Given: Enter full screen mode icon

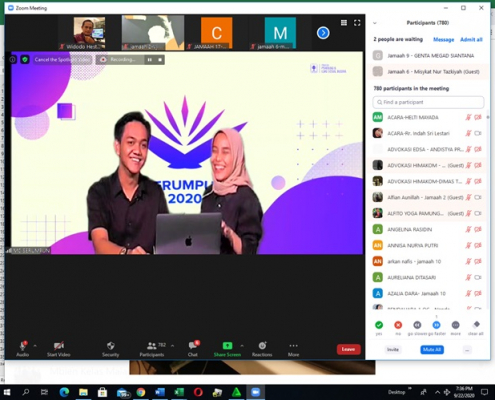Looking at the screenshot, I should pos(357,23).
